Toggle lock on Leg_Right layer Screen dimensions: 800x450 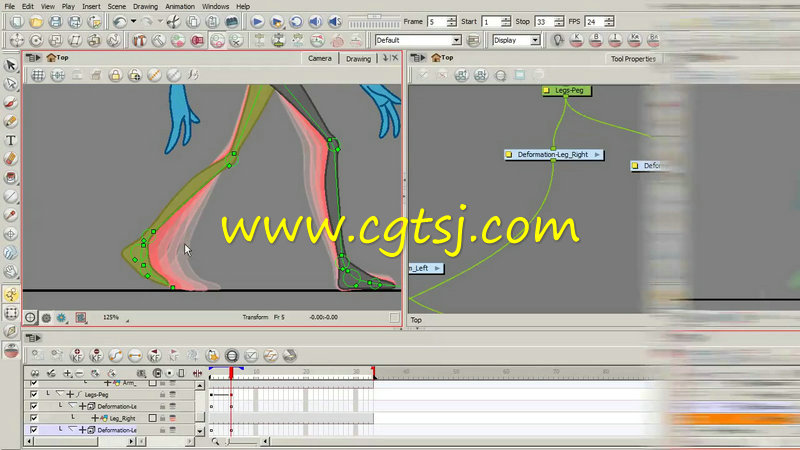162,418
